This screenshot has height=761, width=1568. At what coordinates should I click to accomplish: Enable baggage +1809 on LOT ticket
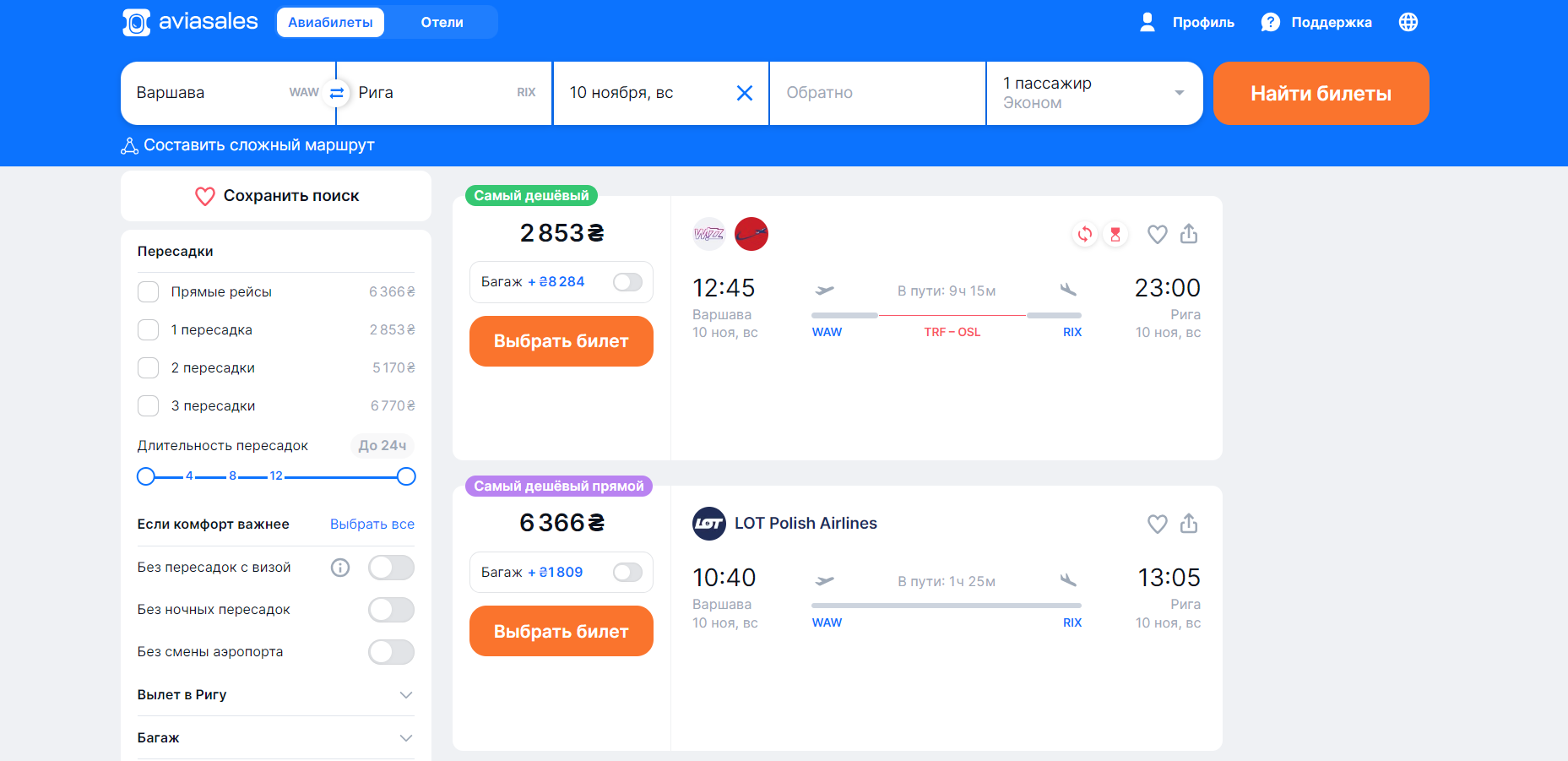[x=627, y=573]
